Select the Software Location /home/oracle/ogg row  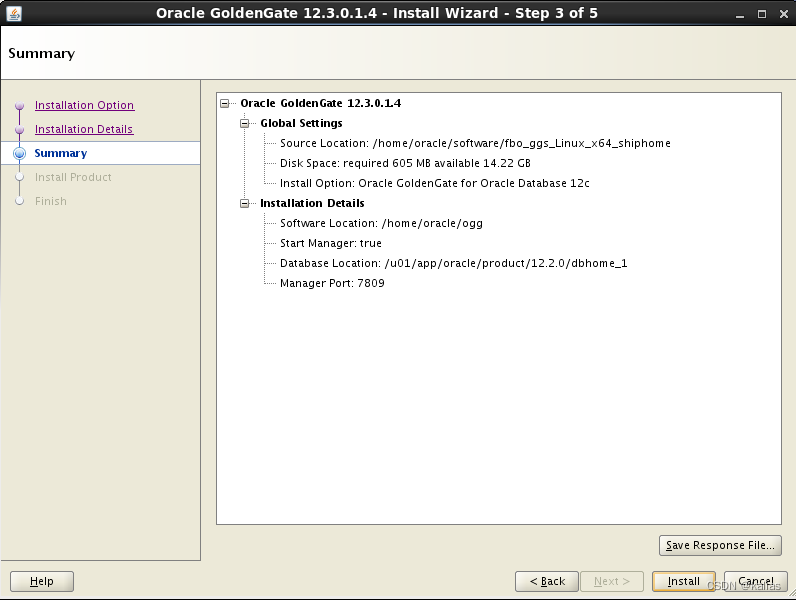(x=381, y=223)
